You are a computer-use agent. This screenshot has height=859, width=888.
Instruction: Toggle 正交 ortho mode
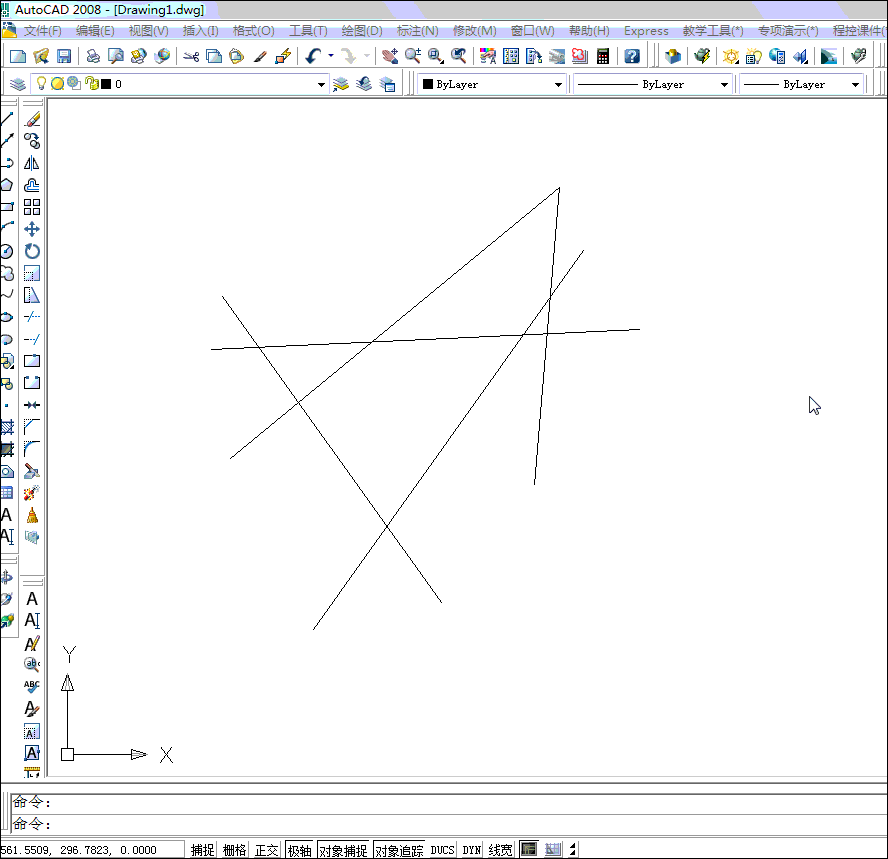266,850
